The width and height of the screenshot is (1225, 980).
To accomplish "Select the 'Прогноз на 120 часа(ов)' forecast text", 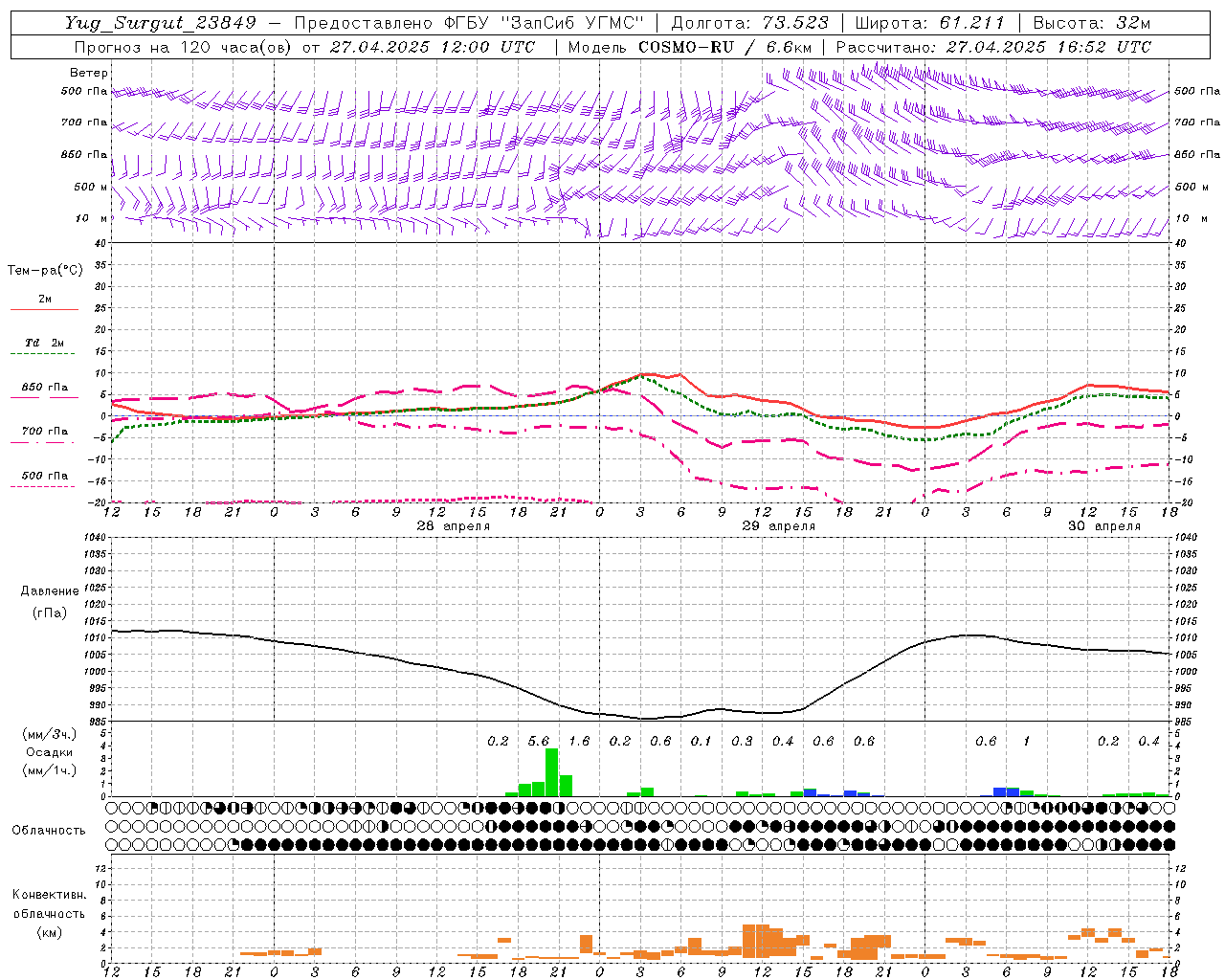I will coord(184,47).
